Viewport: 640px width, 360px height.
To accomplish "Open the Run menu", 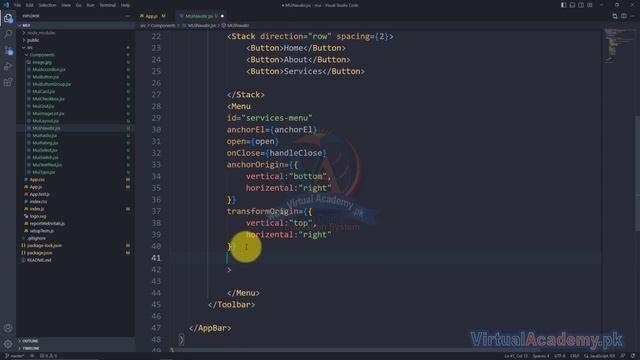I will [90, 5].
